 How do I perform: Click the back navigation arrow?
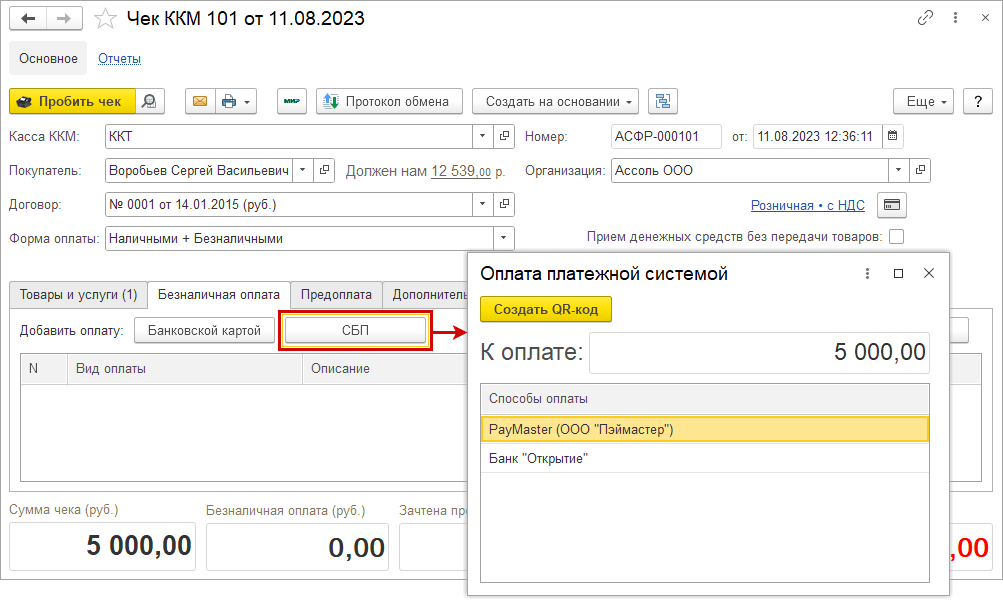(28, 19)
